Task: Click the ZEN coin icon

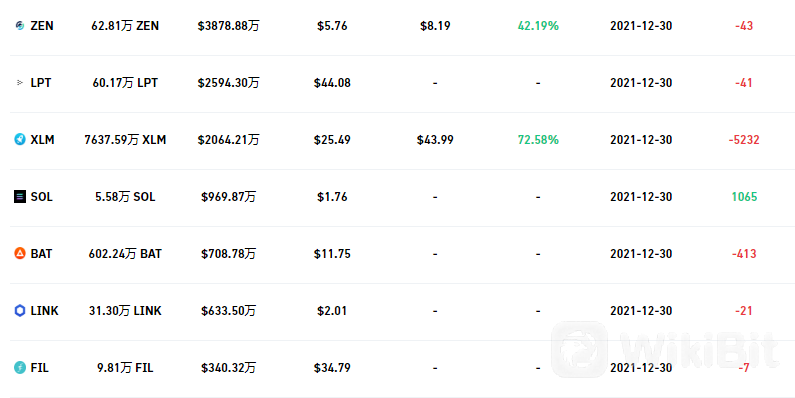Action: point(20,26)
